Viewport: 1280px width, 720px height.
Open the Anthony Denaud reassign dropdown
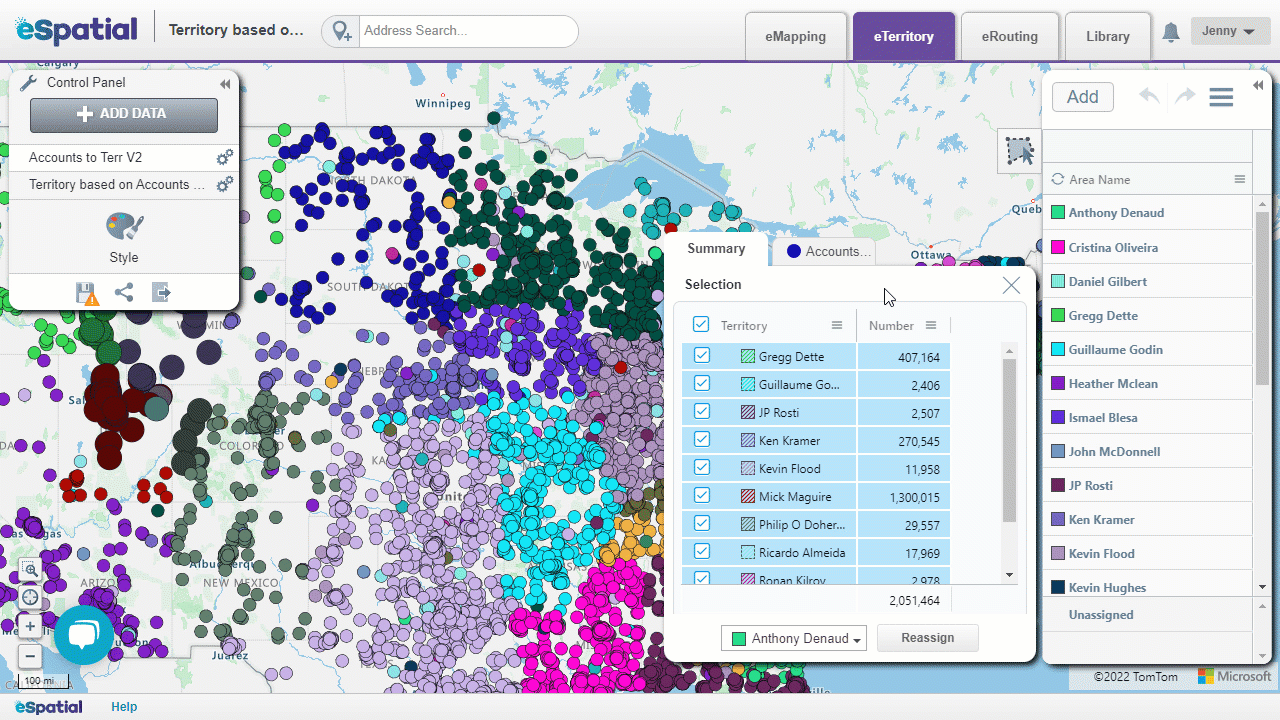click(x=796, y=638)
